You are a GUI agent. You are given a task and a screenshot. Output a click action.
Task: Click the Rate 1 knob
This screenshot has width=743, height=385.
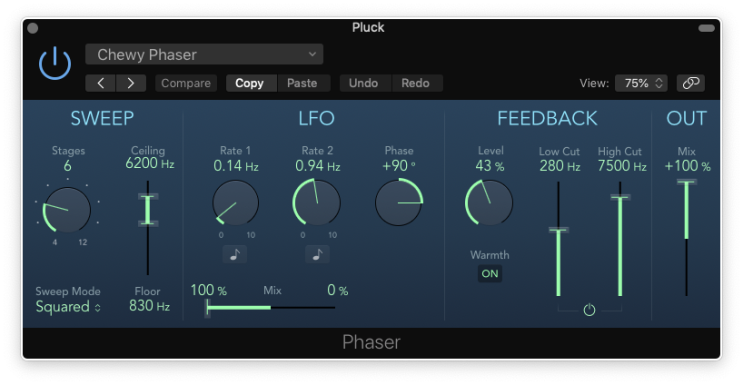coord(236,203)
